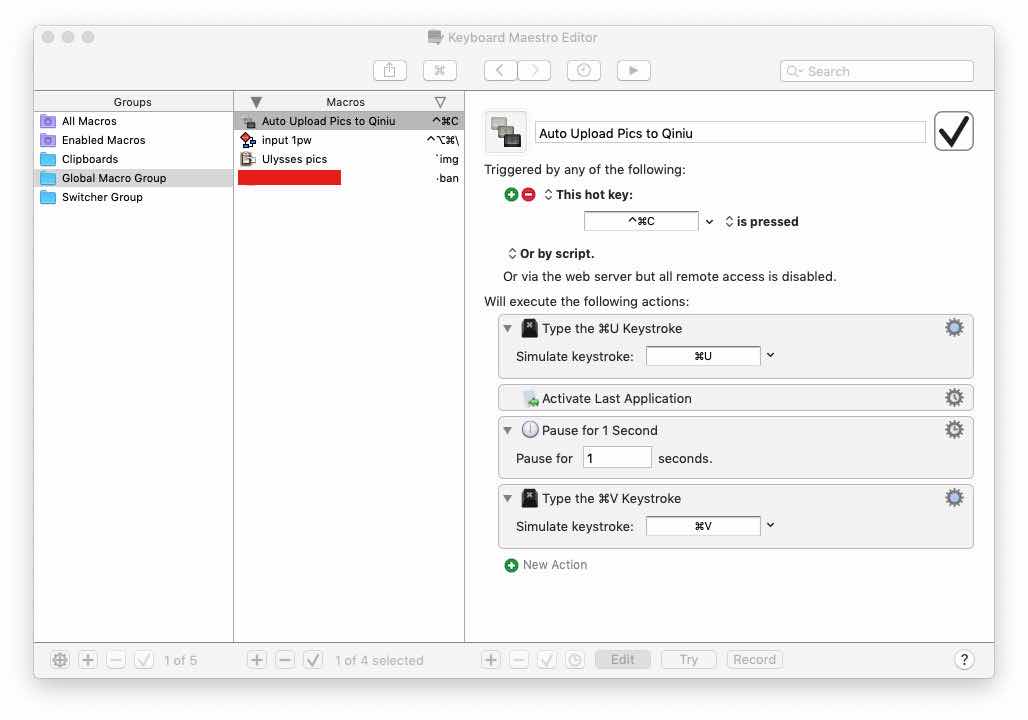The width and height of the screenshot is (1028, 720).
Task: Select the Activate Last Application action
Action: (x=736, y=398)
